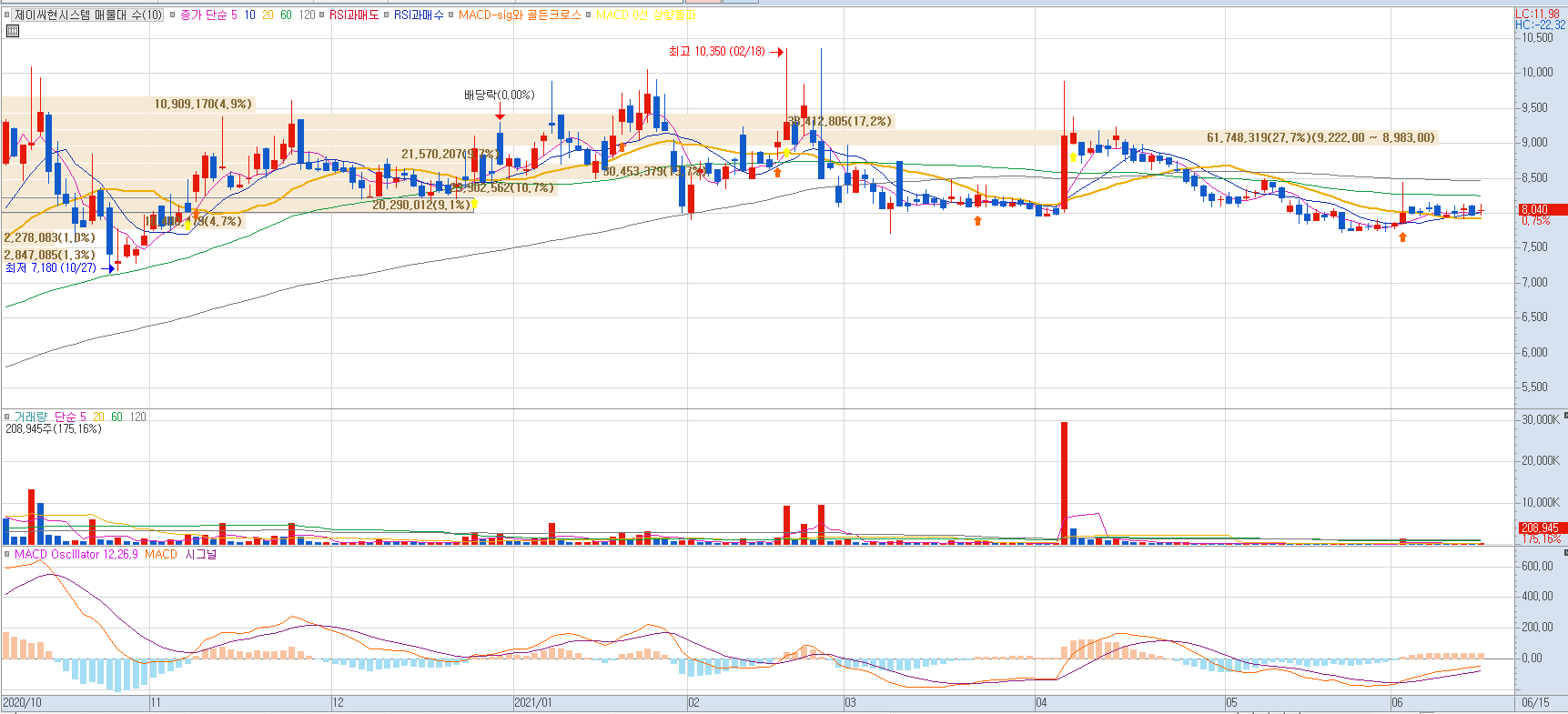1568x714 pixels.
Task: Click the marker square before 거래량
Action: [7, 417]
